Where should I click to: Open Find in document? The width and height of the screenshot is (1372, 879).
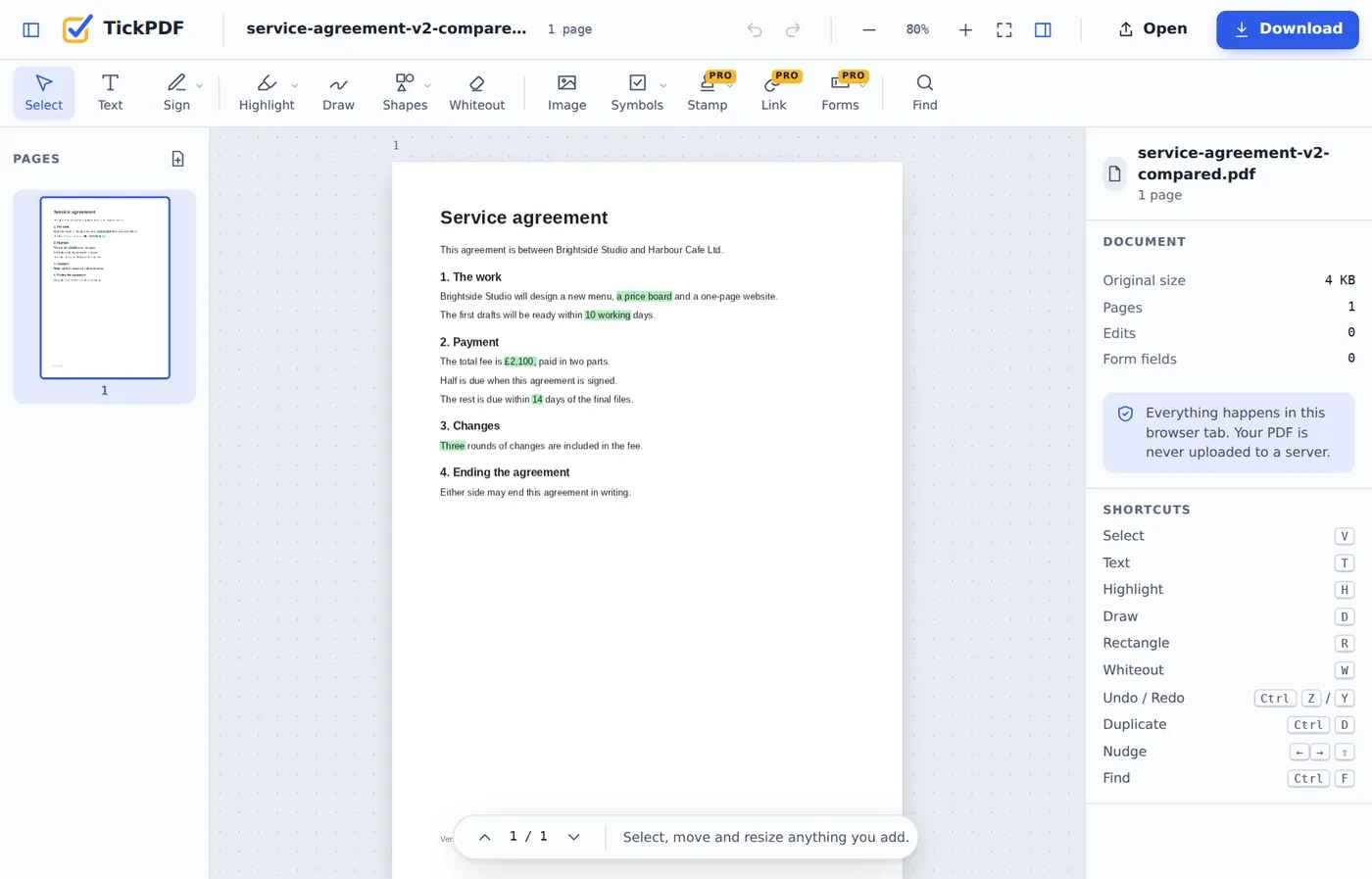click(924, 93)
